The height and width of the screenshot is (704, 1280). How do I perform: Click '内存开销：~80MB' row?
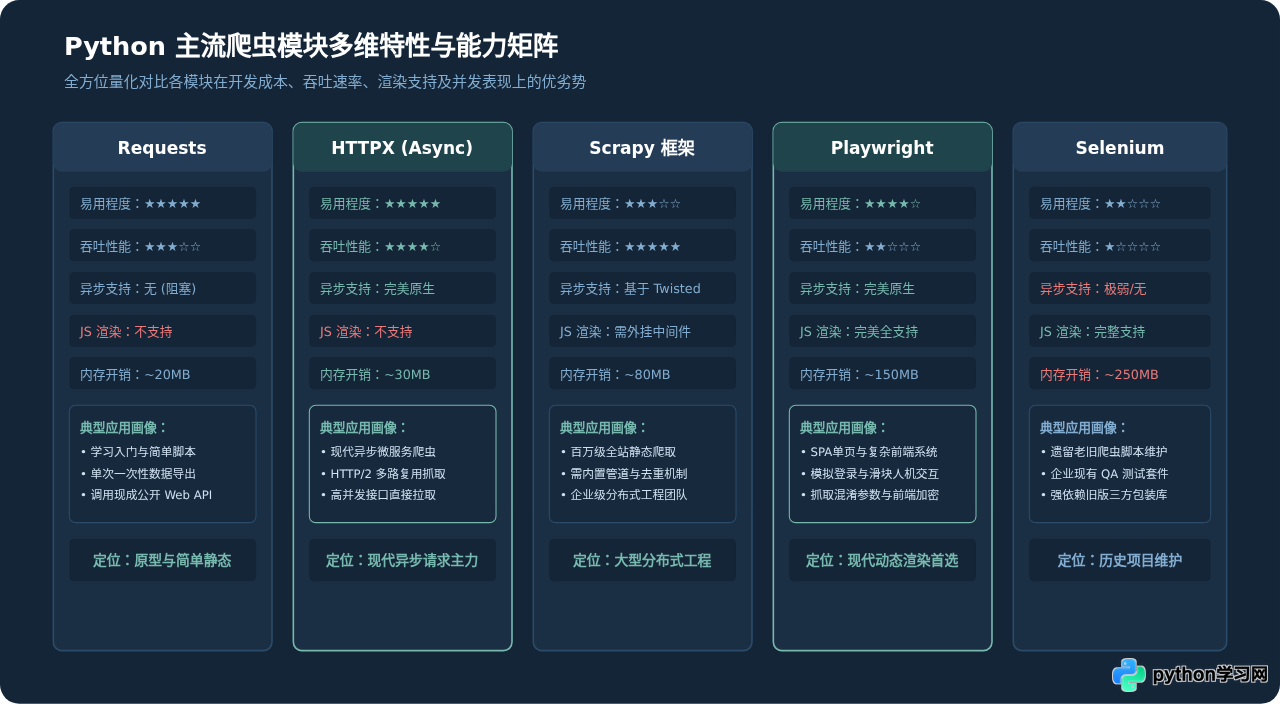pyautogui.click(x=642, y=375)
